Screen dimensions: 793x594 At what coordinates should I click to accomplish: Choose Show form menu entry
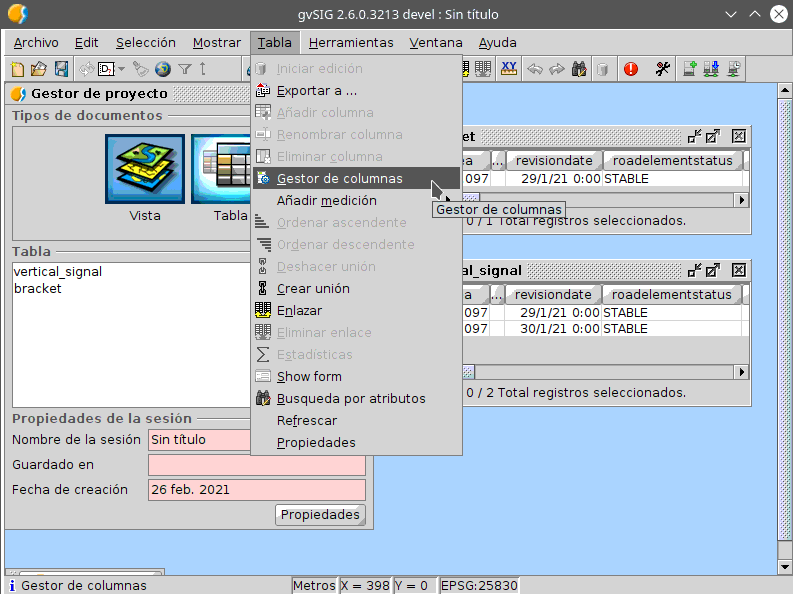coord(357,377)
